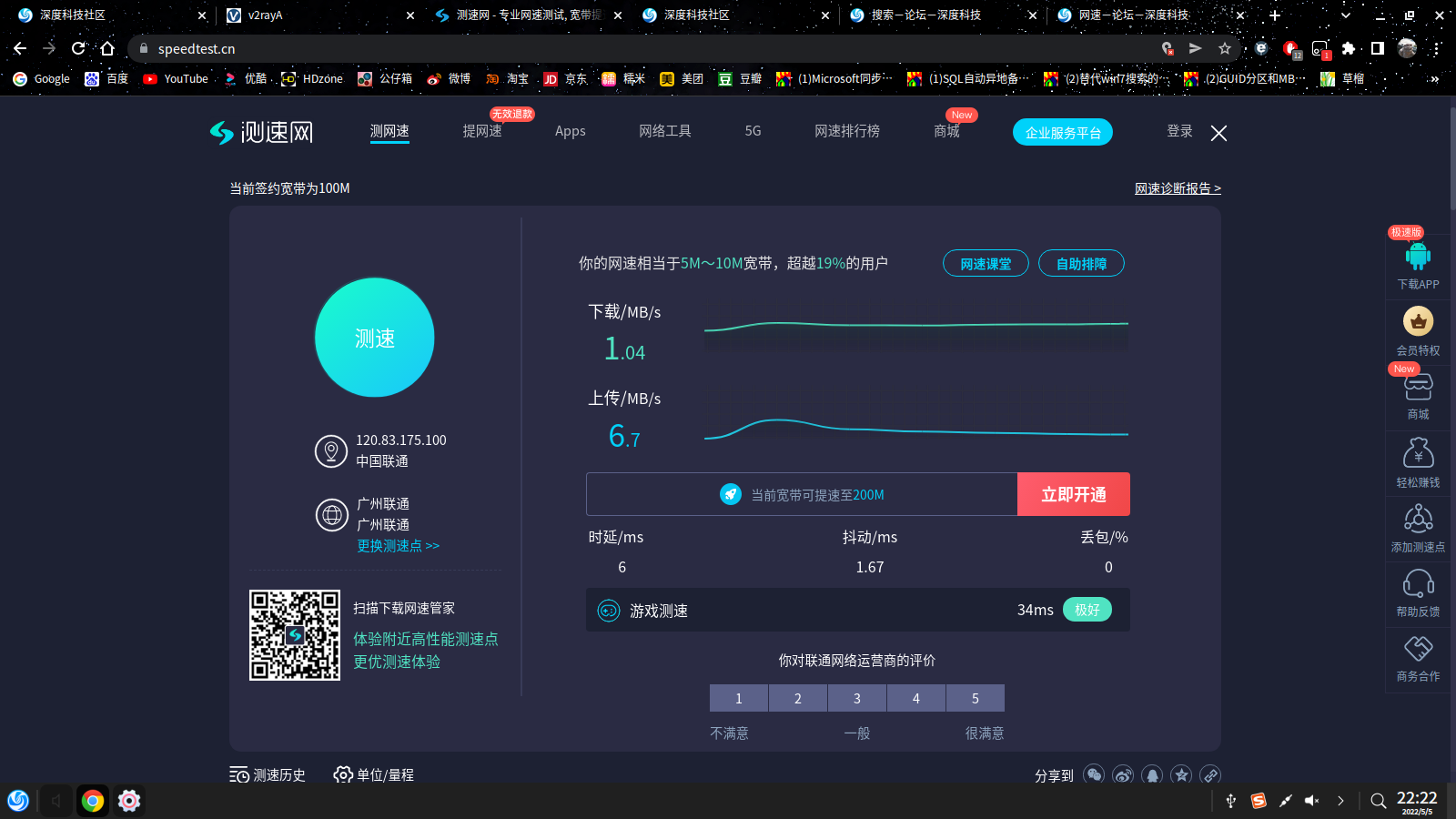
Task: Expand hidden taskbar icons arrow
Action: [x=1340, y=801]
